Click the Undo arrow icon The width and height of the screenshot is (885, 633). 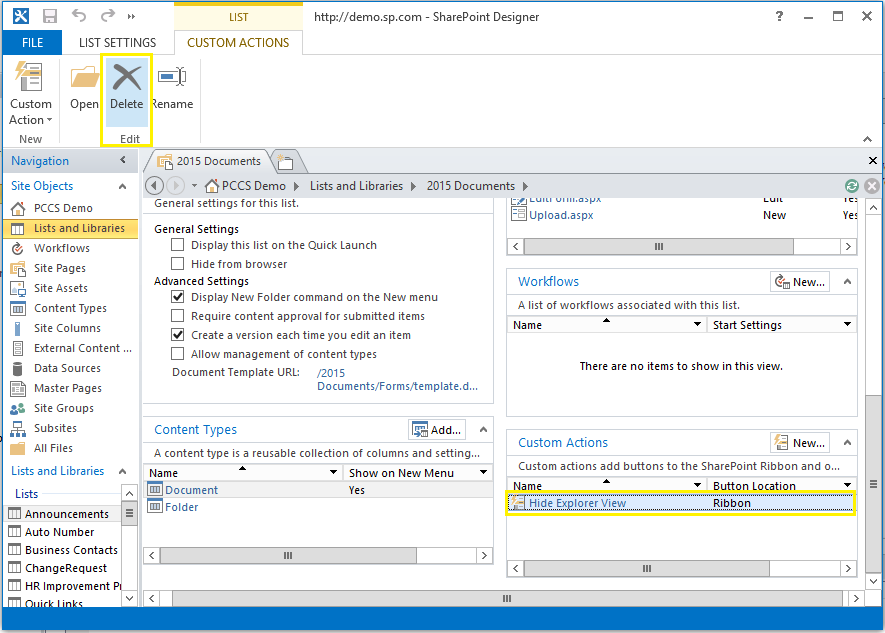(x=78, y=16)
